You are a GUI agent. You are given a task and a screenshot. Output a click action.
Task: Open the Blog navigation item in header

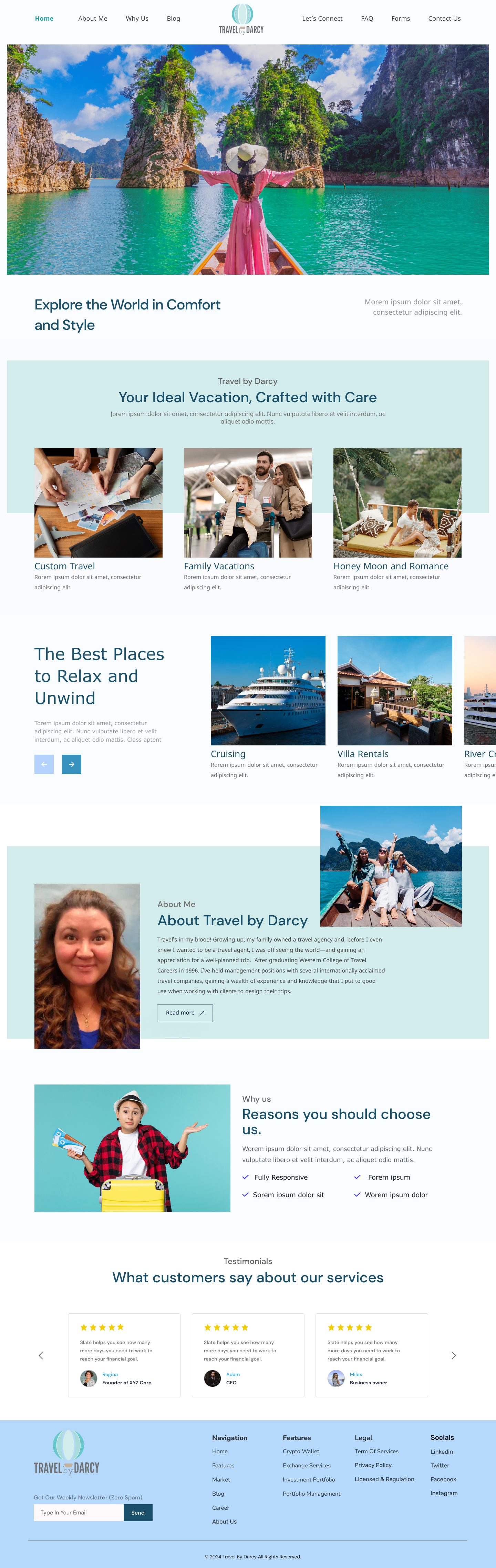click(x=174, y=18)
